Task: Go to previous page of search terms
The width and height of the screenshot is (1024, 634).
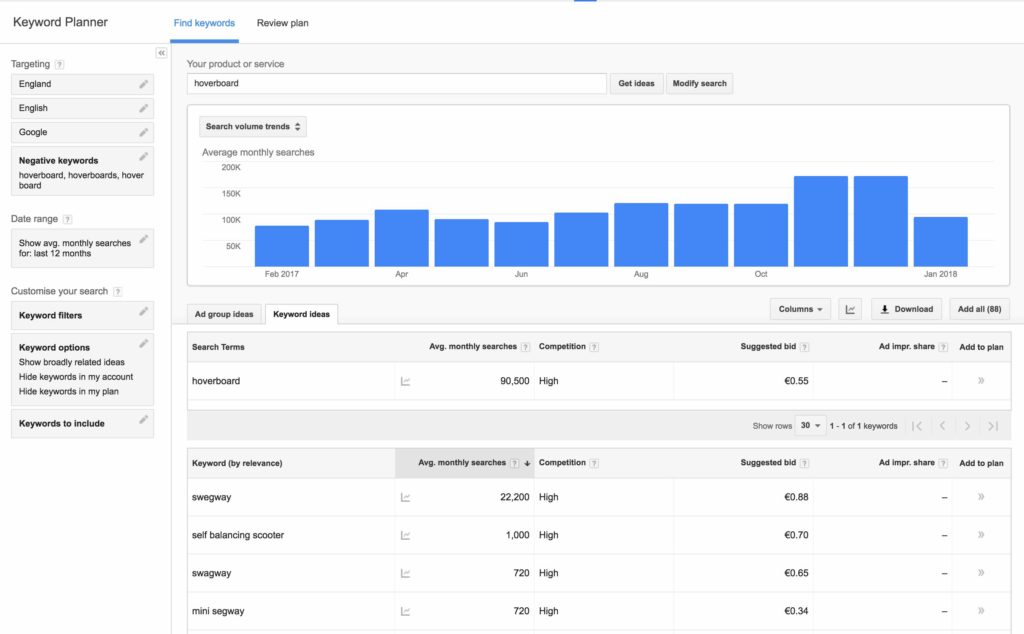Action: click(x=942, y=426)
